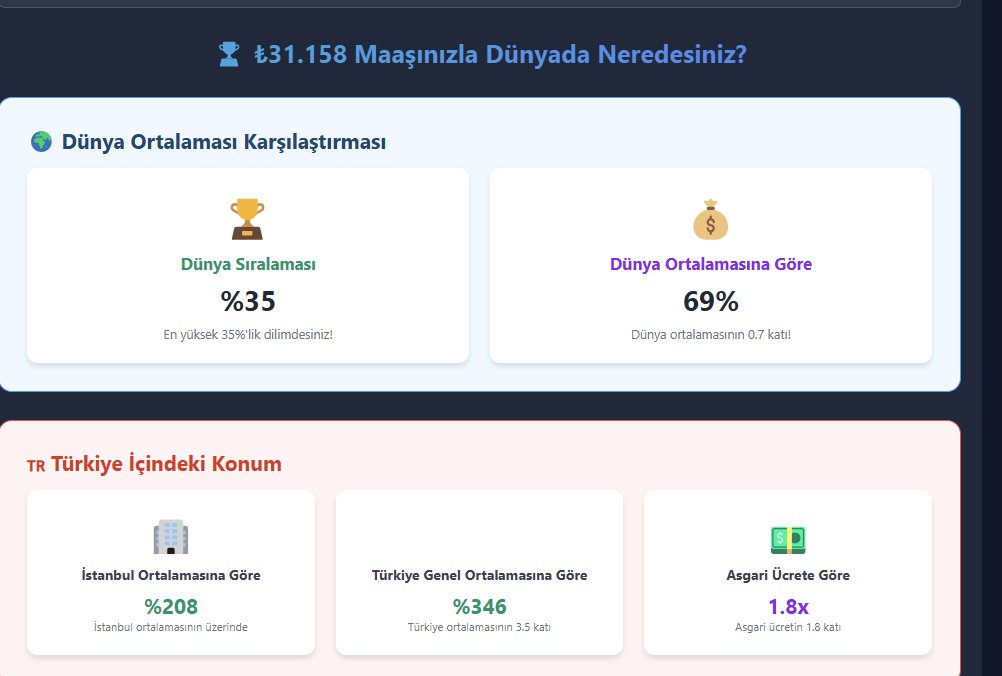Select the money bag icon on the right card

[709, 219]
